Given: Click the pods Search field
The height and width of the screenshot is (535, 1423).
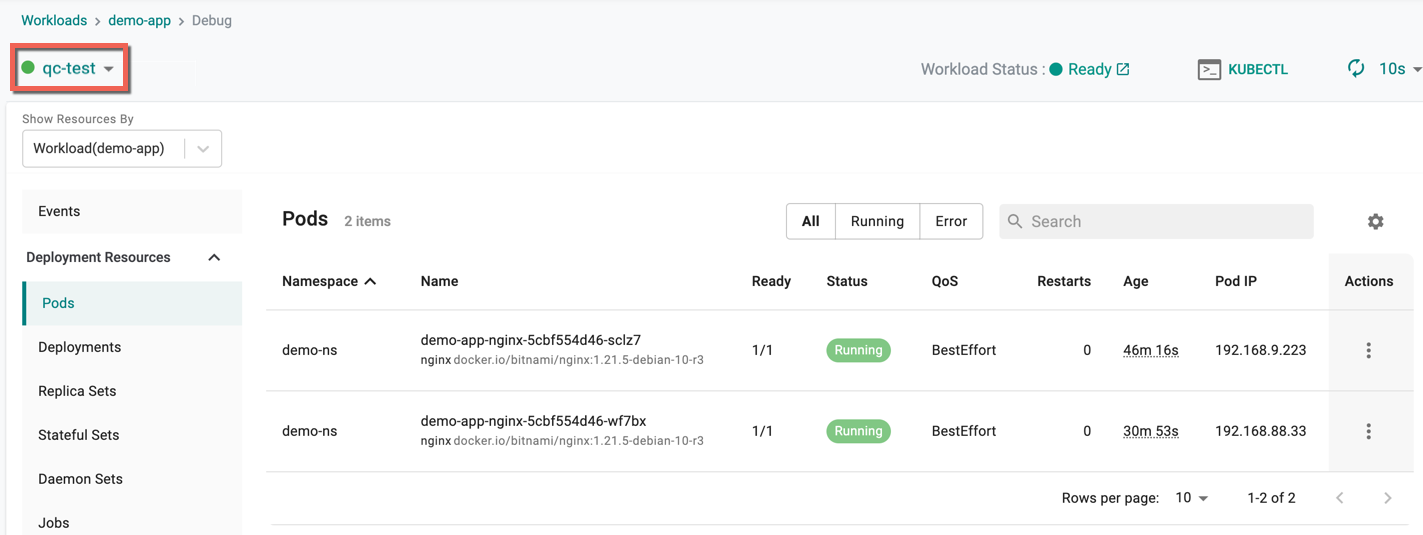Looking at the screenshot, I should pos(1156,221).
